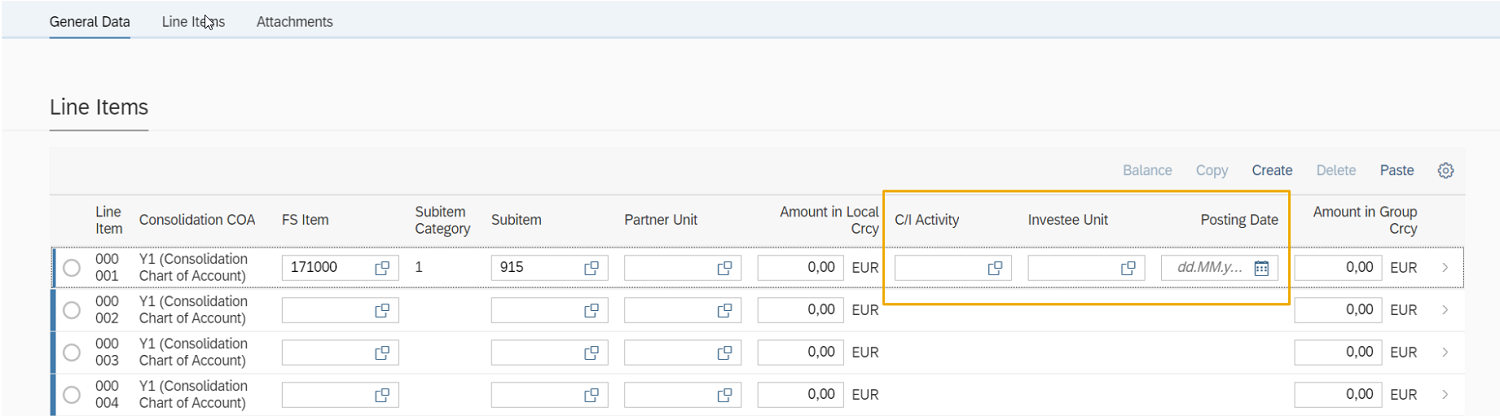
Task: Click the Create button
Action: [1272, 171]
